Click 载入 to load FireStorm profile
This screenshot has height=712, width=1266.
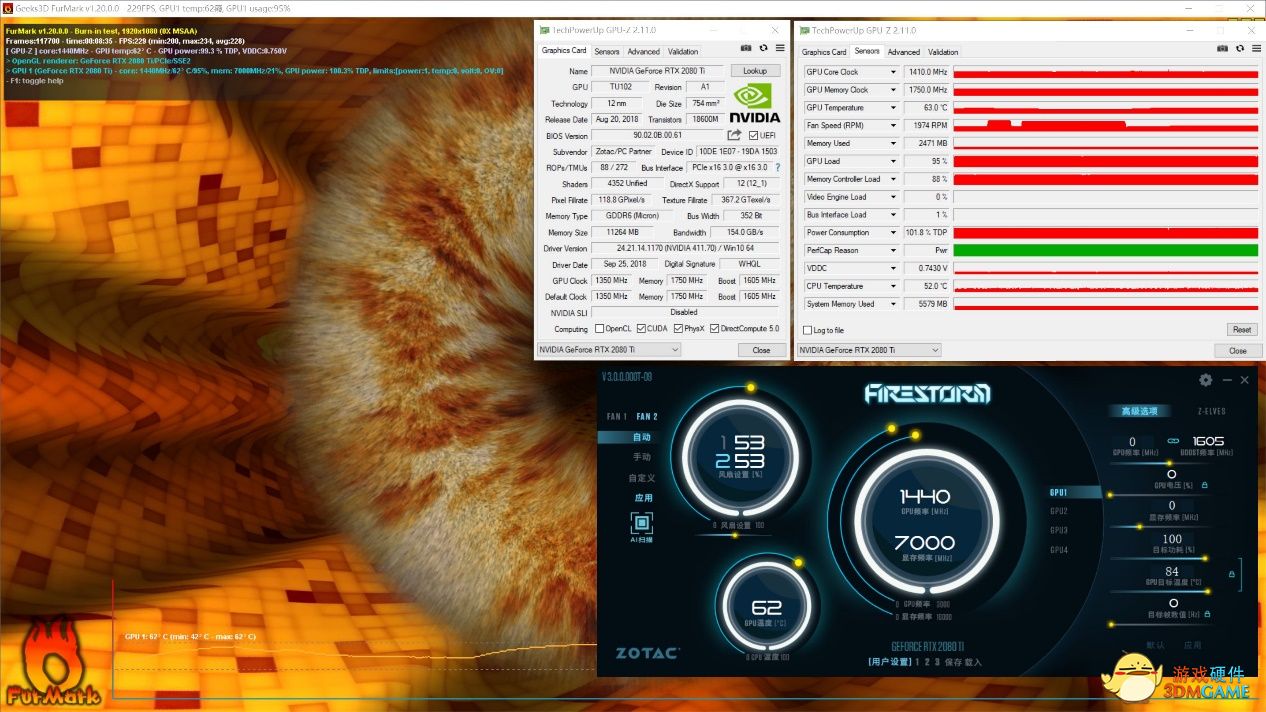click(973, 662)
